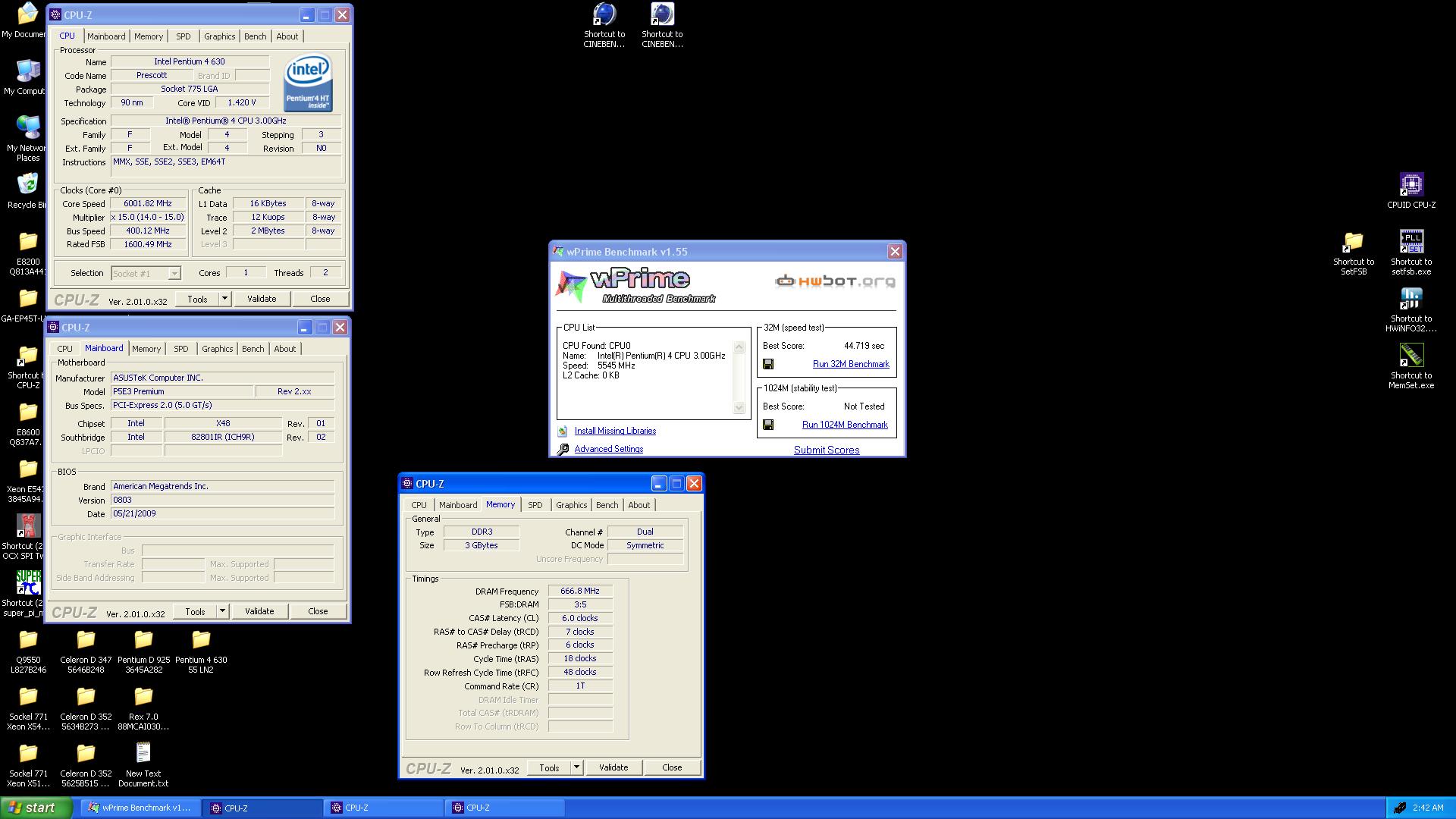Click Tools button in Mainboard CPU-Z window

(195, 611)
